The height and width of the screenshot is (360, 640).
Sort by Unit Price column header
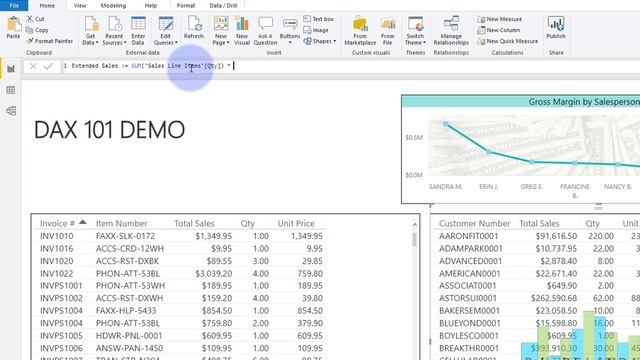click(x=296, y=223)
